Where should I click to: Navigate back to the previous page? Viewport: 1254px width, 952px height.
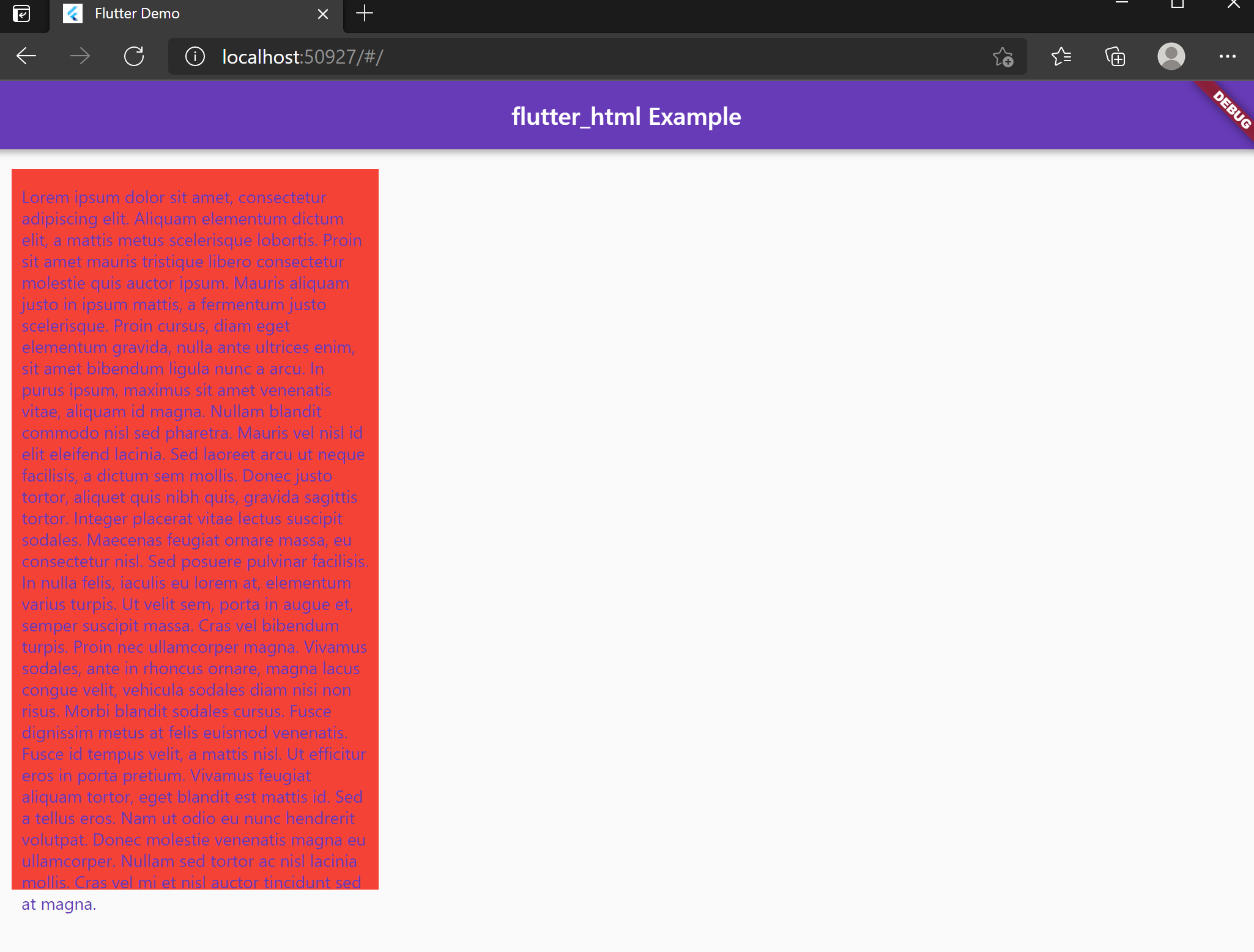click(x=26, y=56)
